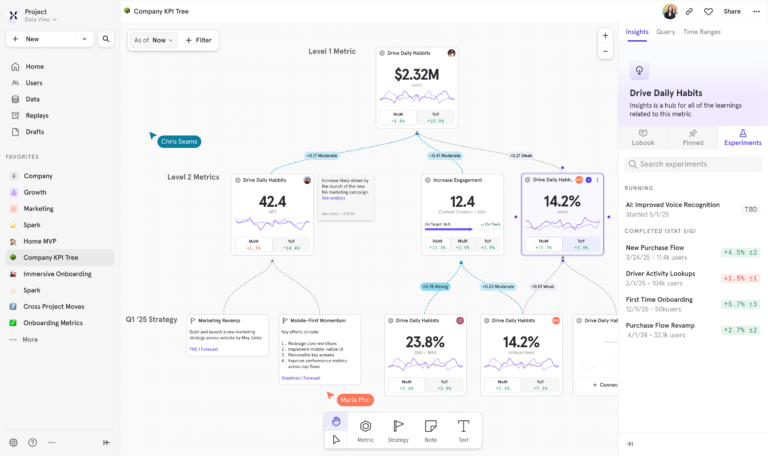This screenshot has height=456, width=768.
Task: Switch to the arrow pointer tool
Action: pos(336,439)
